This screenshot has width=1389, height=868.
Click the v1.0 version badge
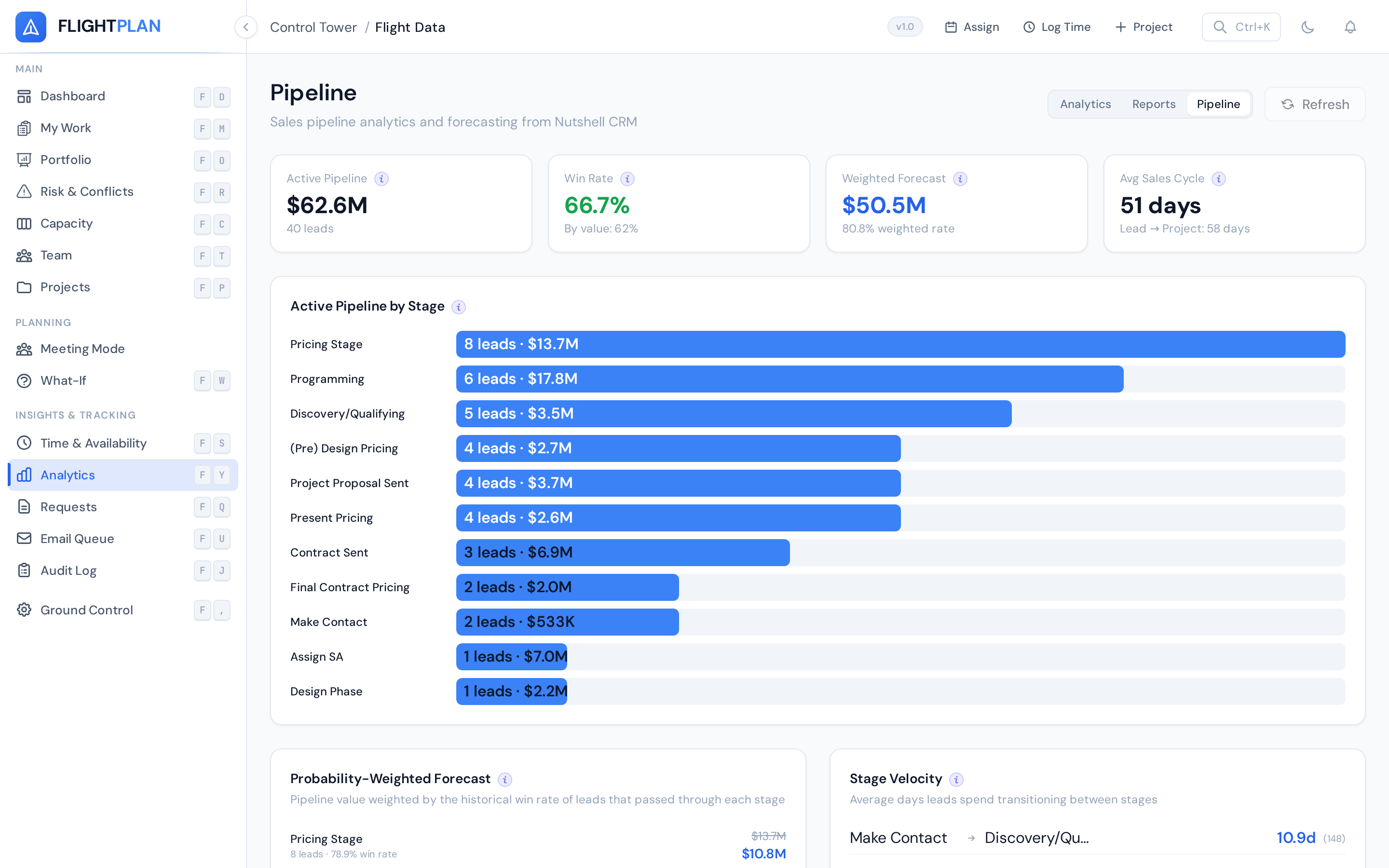coord(905,27)
